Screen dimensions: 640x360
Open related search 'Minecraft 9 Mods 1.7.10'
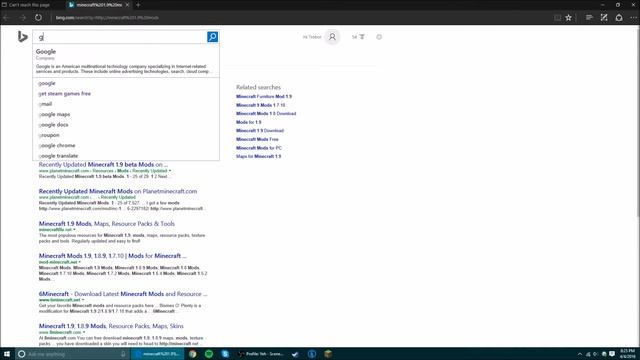tap(260, 105)
